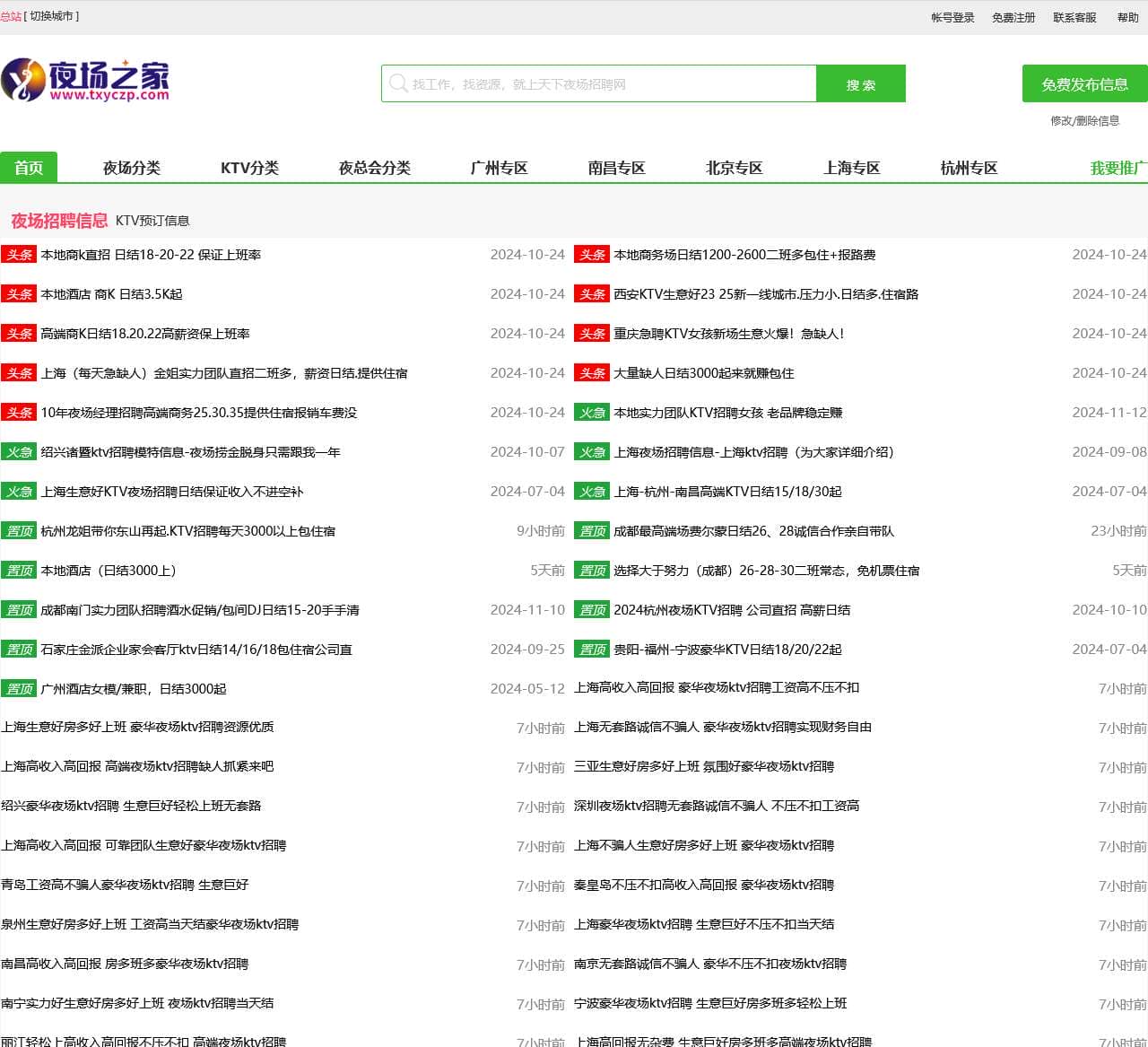Open the KTV分类 menu
1148x1047 pixels.
click(x=249, y=168)
